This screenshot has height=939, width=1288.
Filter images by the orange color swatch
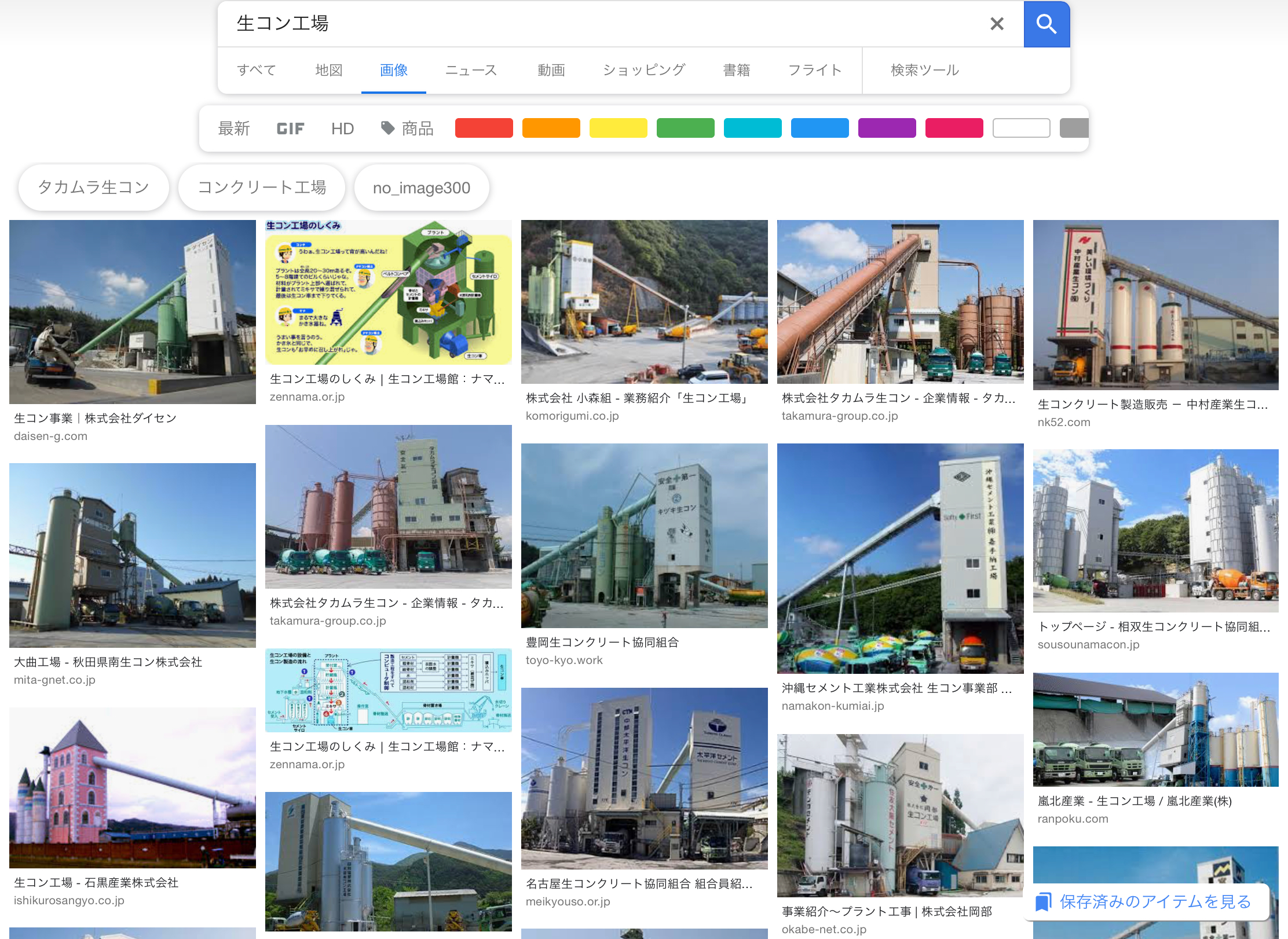pos(551,128)
